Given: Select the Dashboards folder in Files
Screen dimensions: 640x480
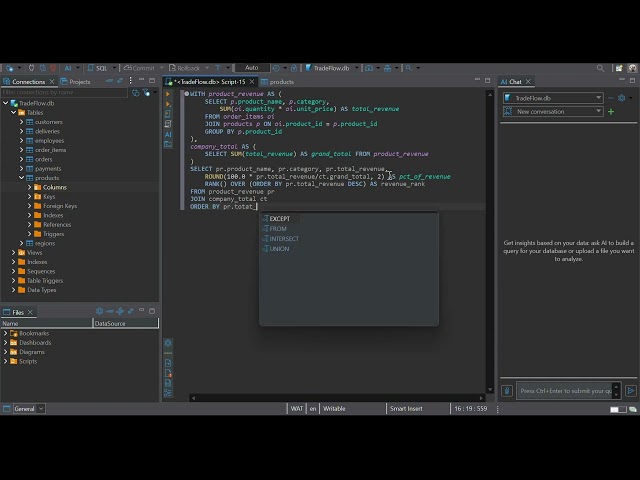Looking at the screenshot, I should click(35, 342).
